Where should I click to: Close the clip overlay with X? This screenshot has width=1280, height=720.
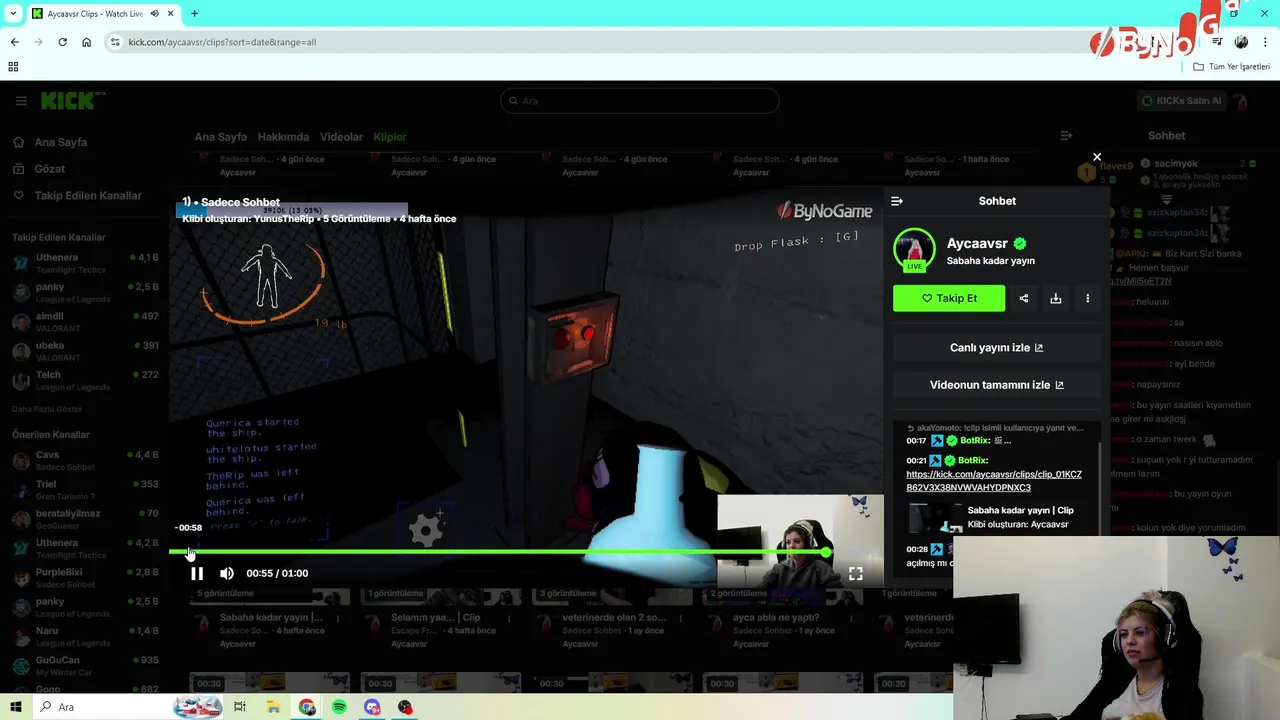[x=1097, y=157]
